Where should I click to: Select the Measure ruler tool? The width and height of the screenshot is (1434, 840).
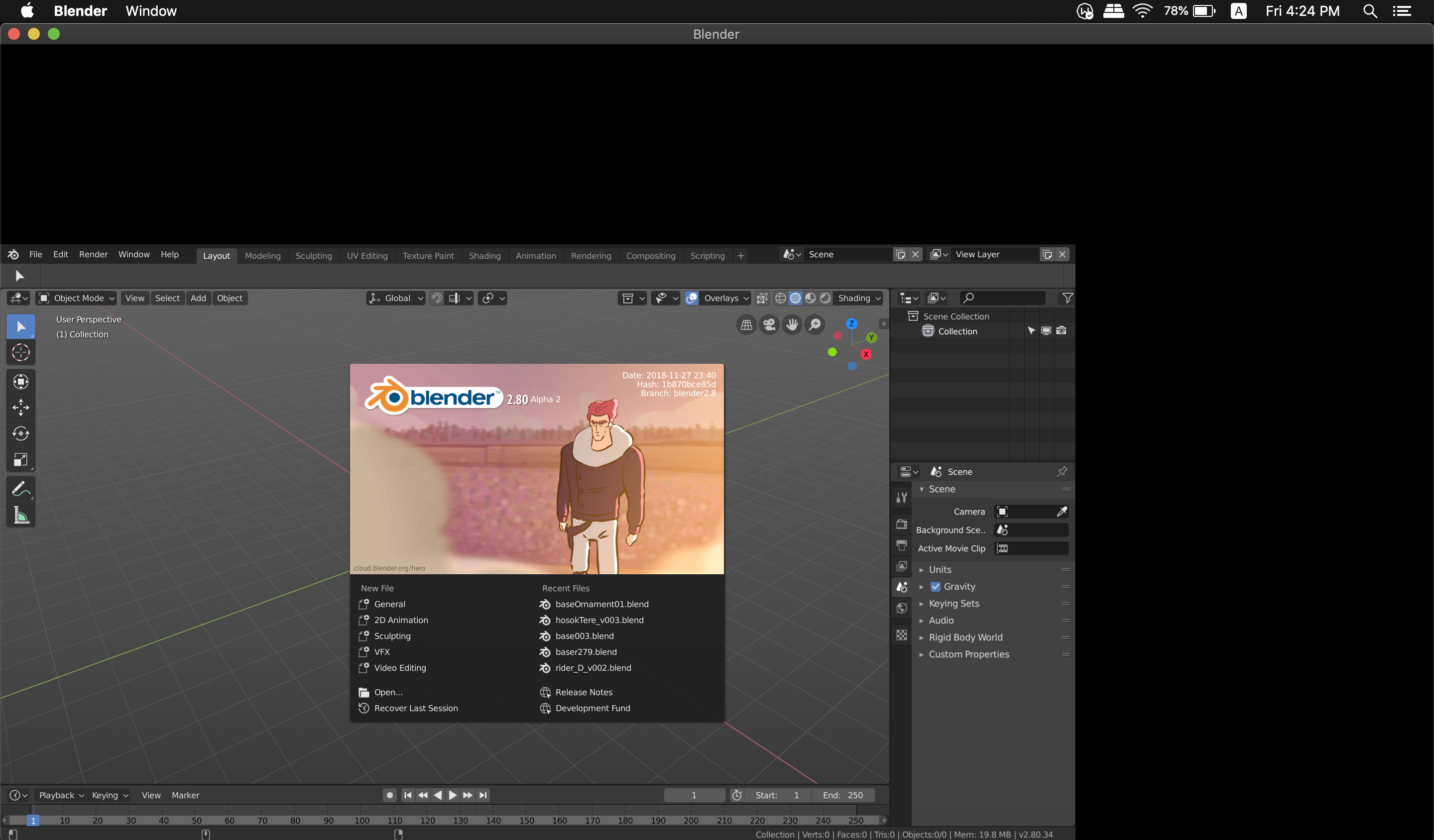[20, 515]
